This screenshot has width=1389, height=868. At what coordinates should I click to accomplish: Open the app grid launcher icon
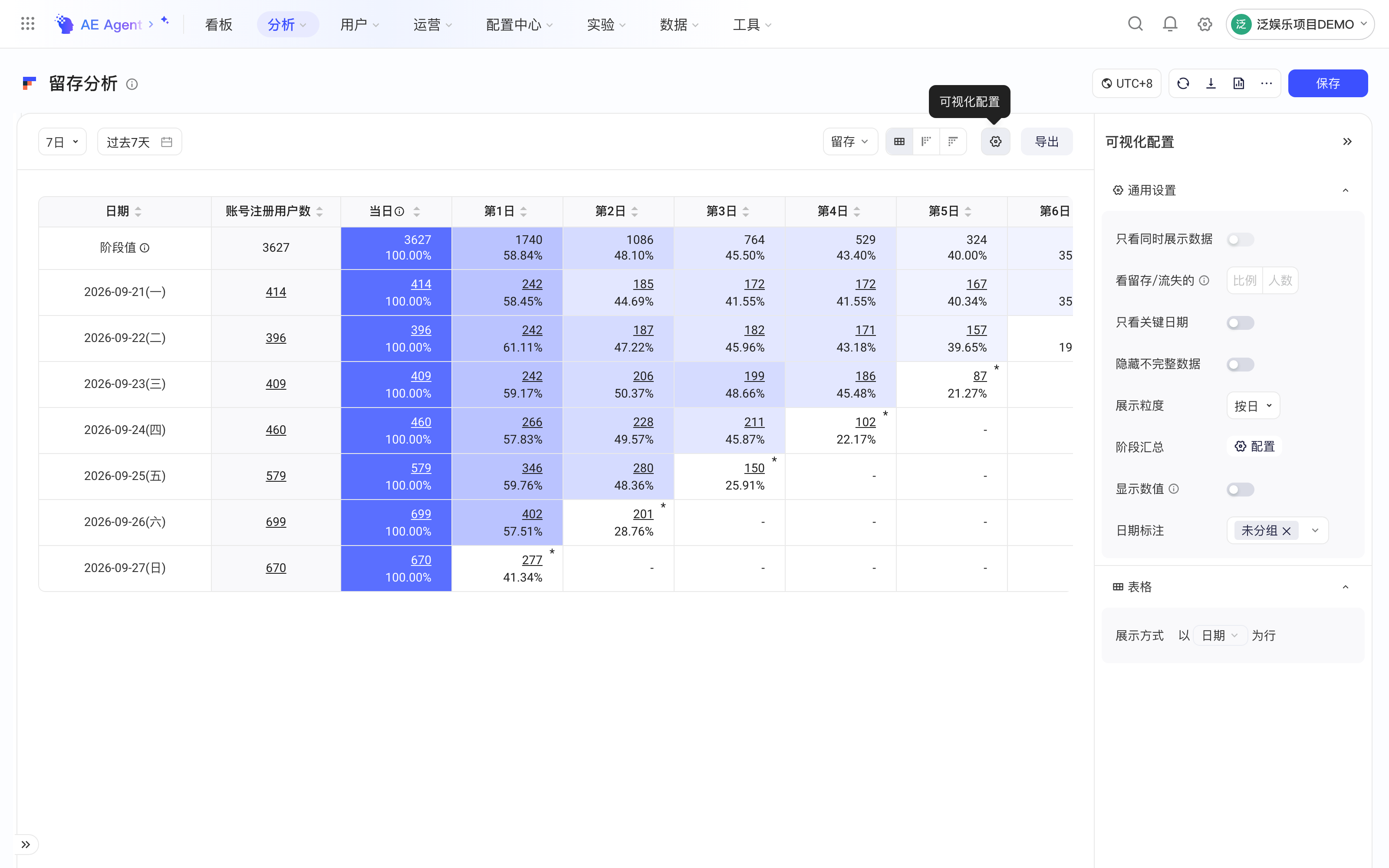(x=27, y=24)
